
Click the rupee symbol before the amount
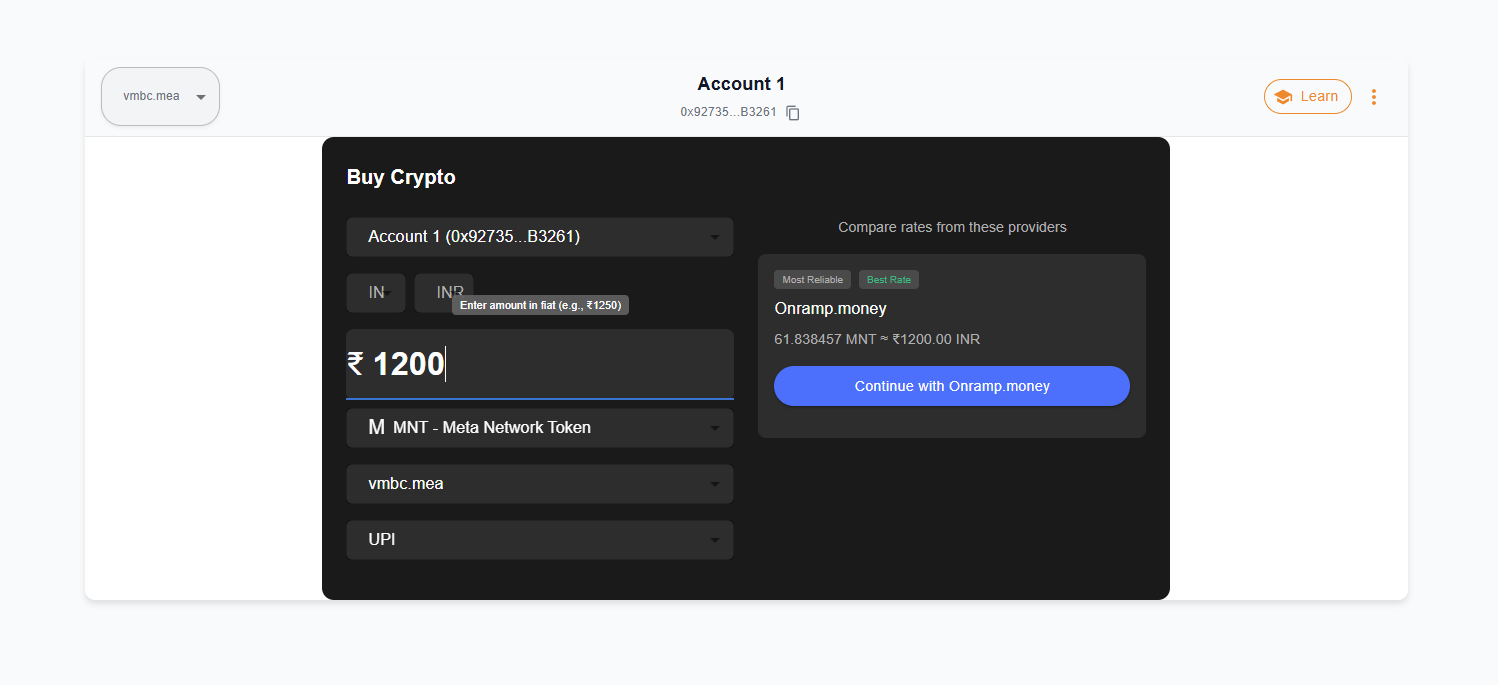(355, 364)
